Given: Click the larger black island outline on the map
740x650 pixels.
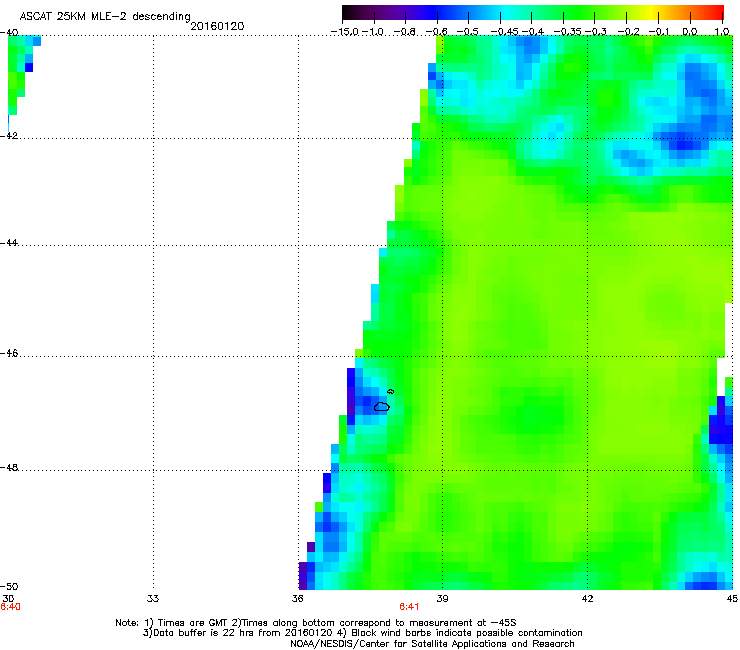Looking at the screenshot, I should 381,406.
